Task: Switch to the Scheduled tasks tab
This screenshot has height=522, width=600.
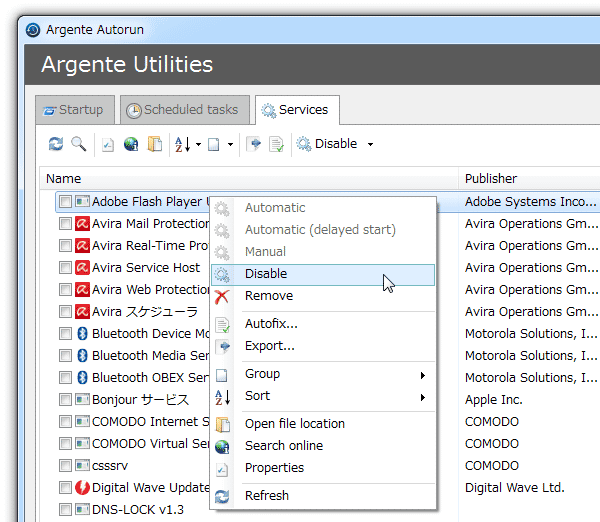Action: (185, 110)
